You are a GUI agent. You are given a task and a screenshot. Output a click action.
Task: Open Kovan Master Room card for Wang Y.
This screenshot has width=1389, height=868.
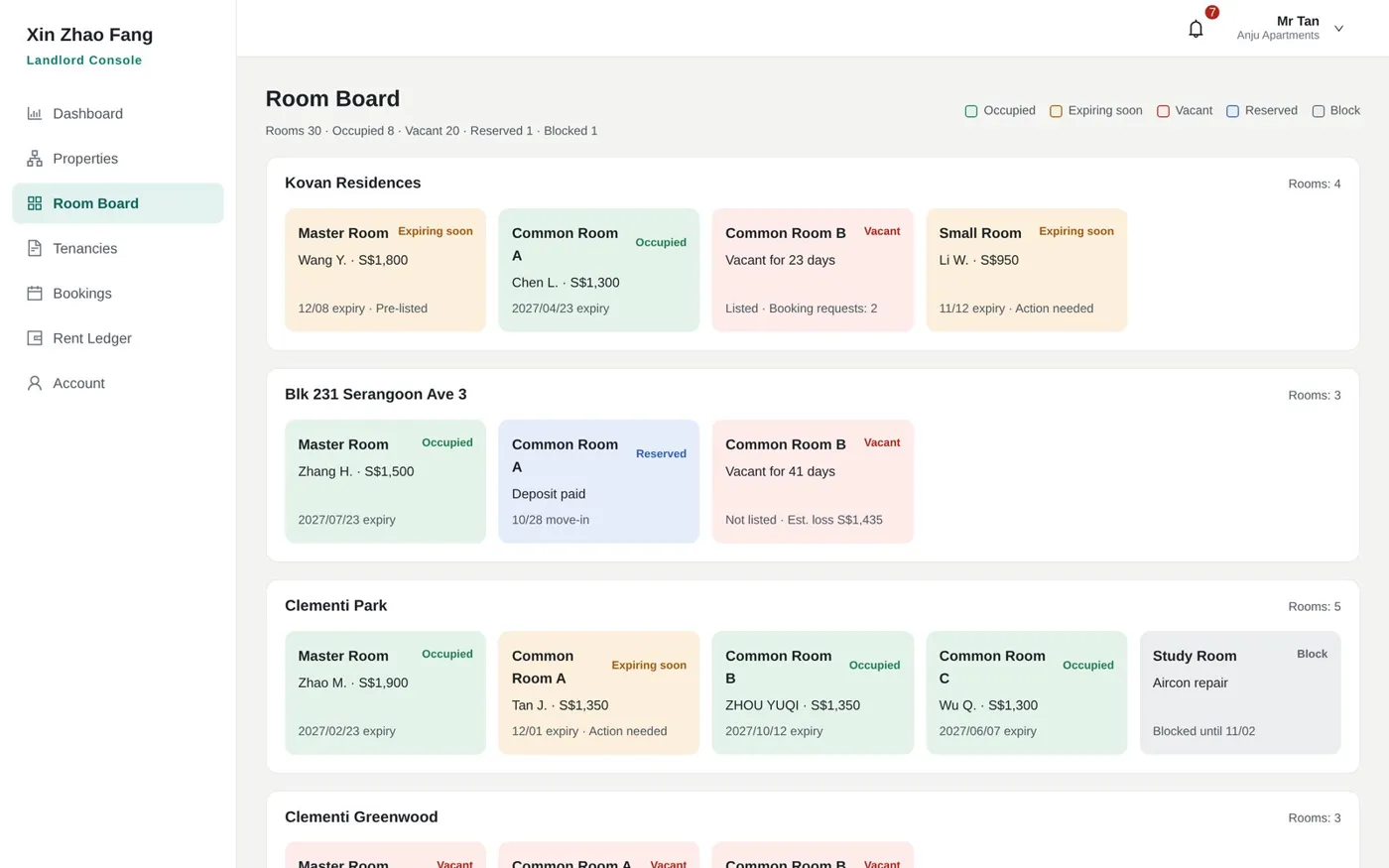[385, 270]
